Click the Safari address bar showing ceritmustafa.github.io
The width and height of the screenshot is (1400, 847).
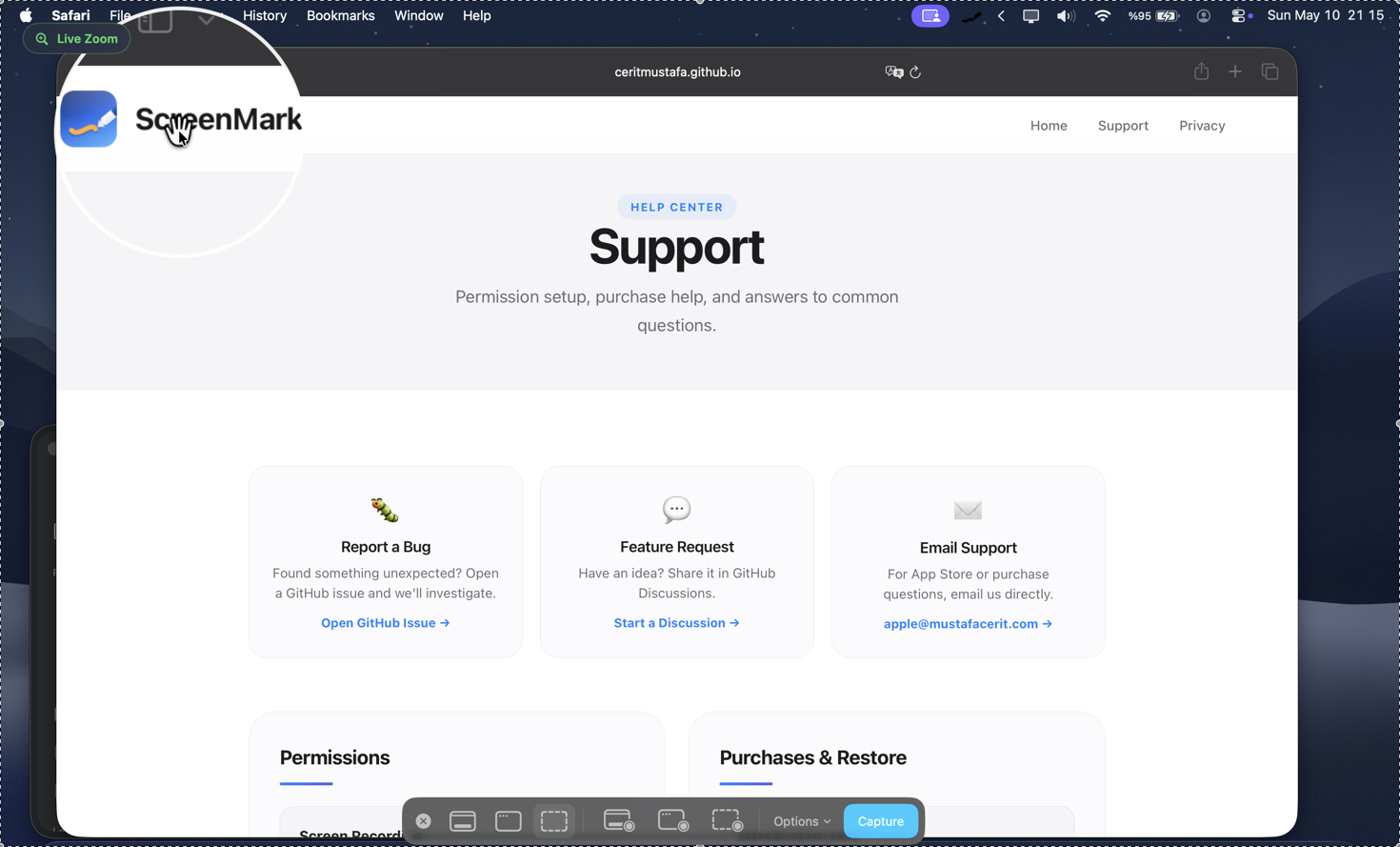(677, 72)
